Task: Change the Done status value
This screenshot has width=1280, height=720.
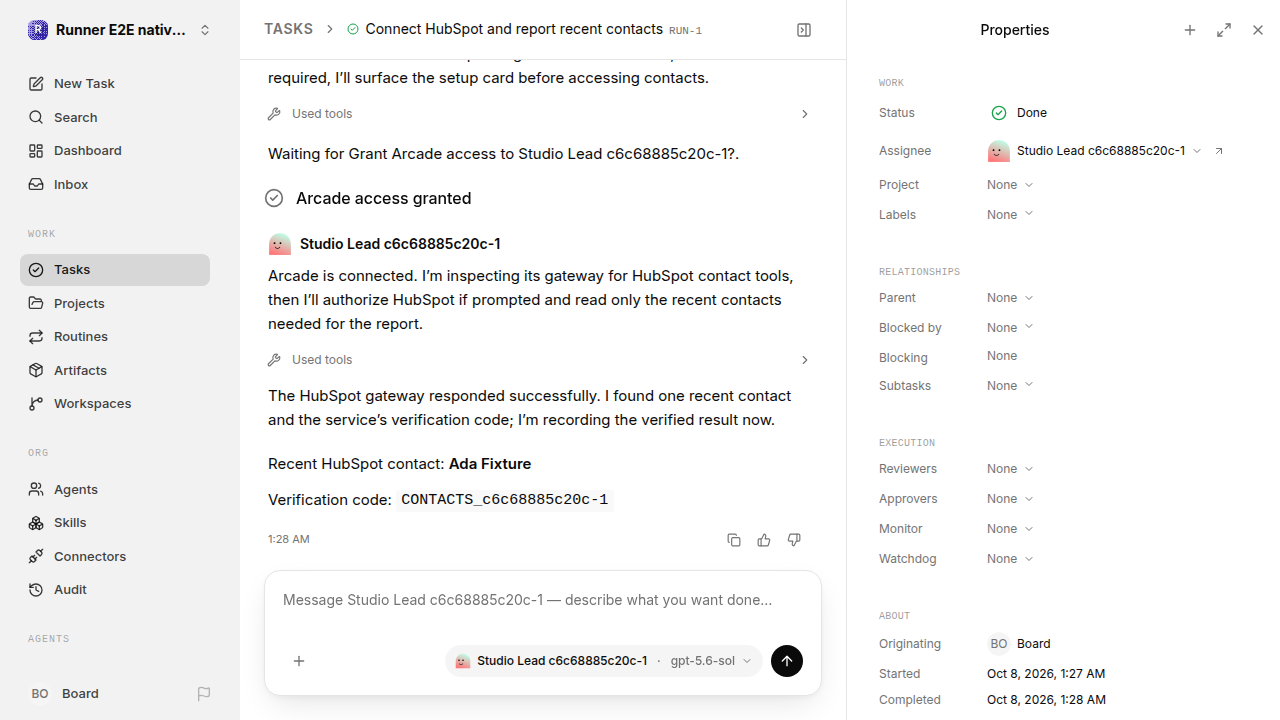Action: point(1019,113)
